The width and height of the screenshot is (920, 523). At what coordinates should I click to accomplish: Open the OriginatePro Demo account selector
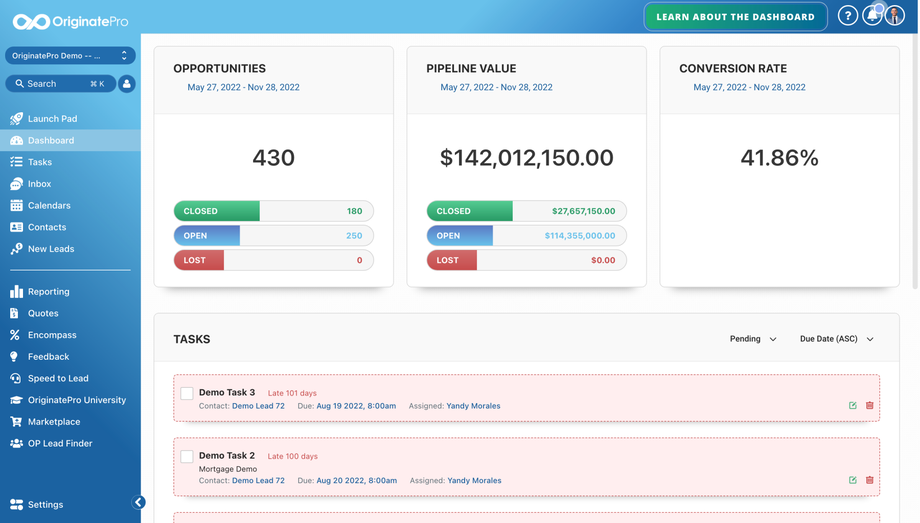(70, 56)
